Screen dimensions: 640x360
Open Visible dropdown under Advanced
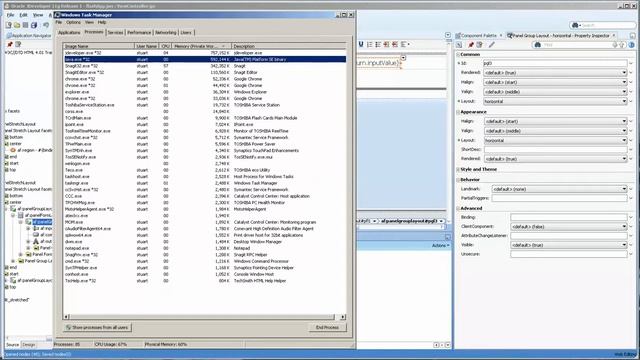click(x=569, y=245)
